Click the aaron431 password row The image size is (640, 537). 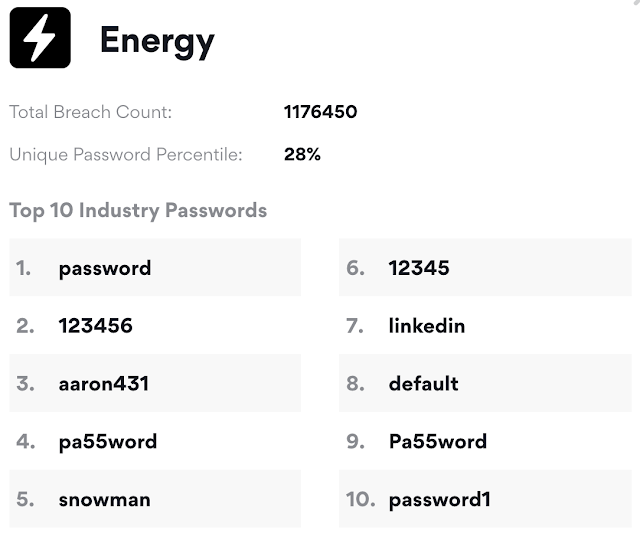155,383
